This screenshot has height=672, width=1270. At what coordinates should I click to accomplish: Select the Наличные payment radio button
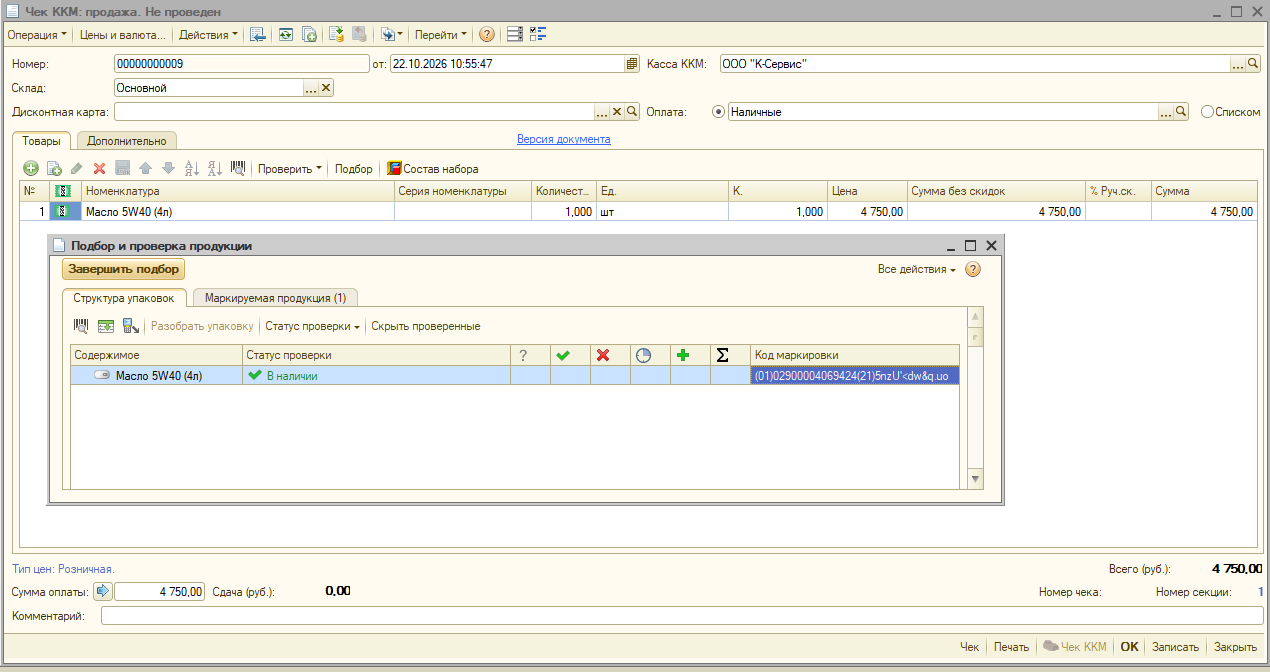coord(717,112)
